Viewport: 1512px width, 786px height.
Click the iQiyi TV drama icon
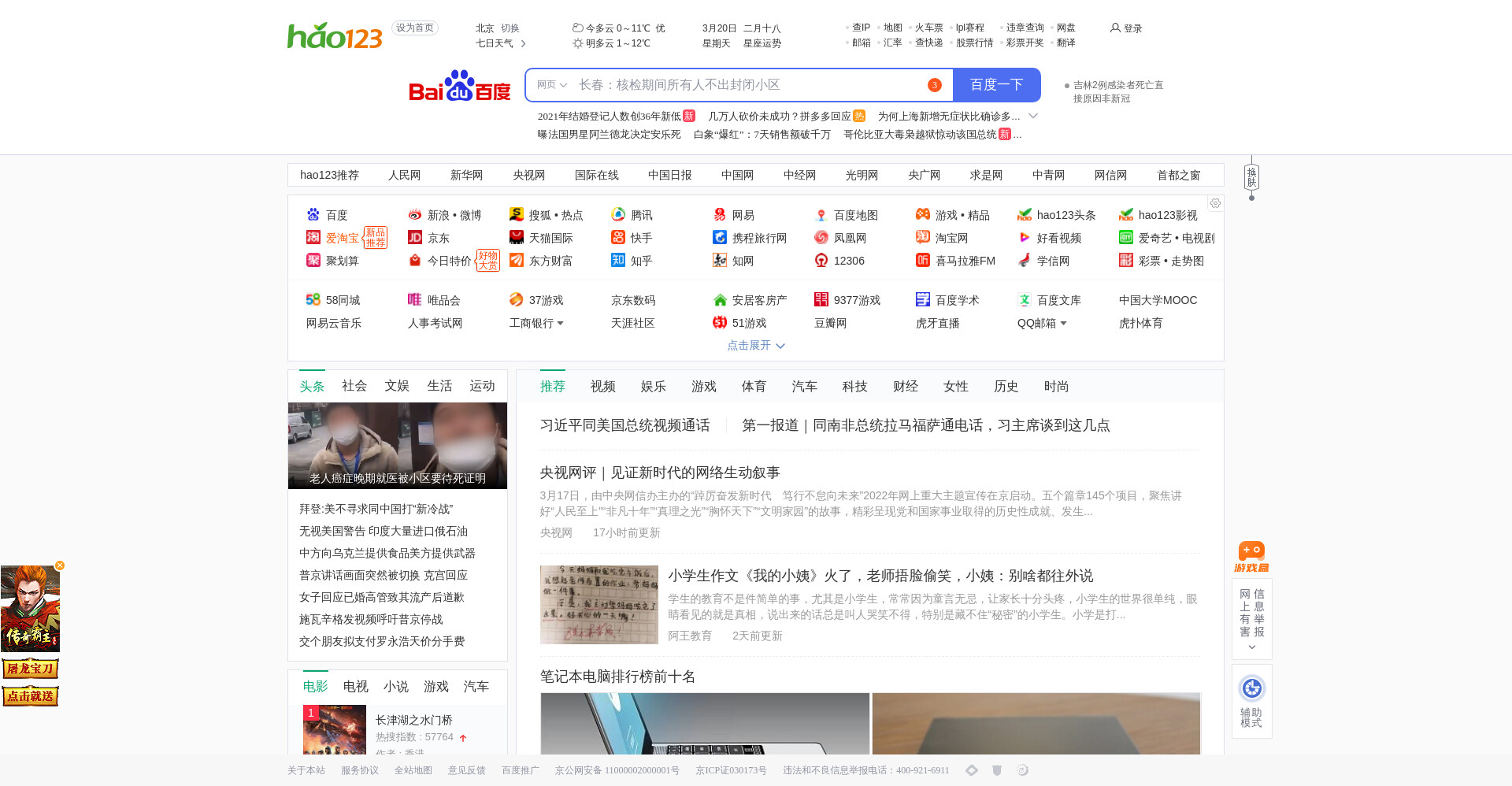(x=1126, y=237)
